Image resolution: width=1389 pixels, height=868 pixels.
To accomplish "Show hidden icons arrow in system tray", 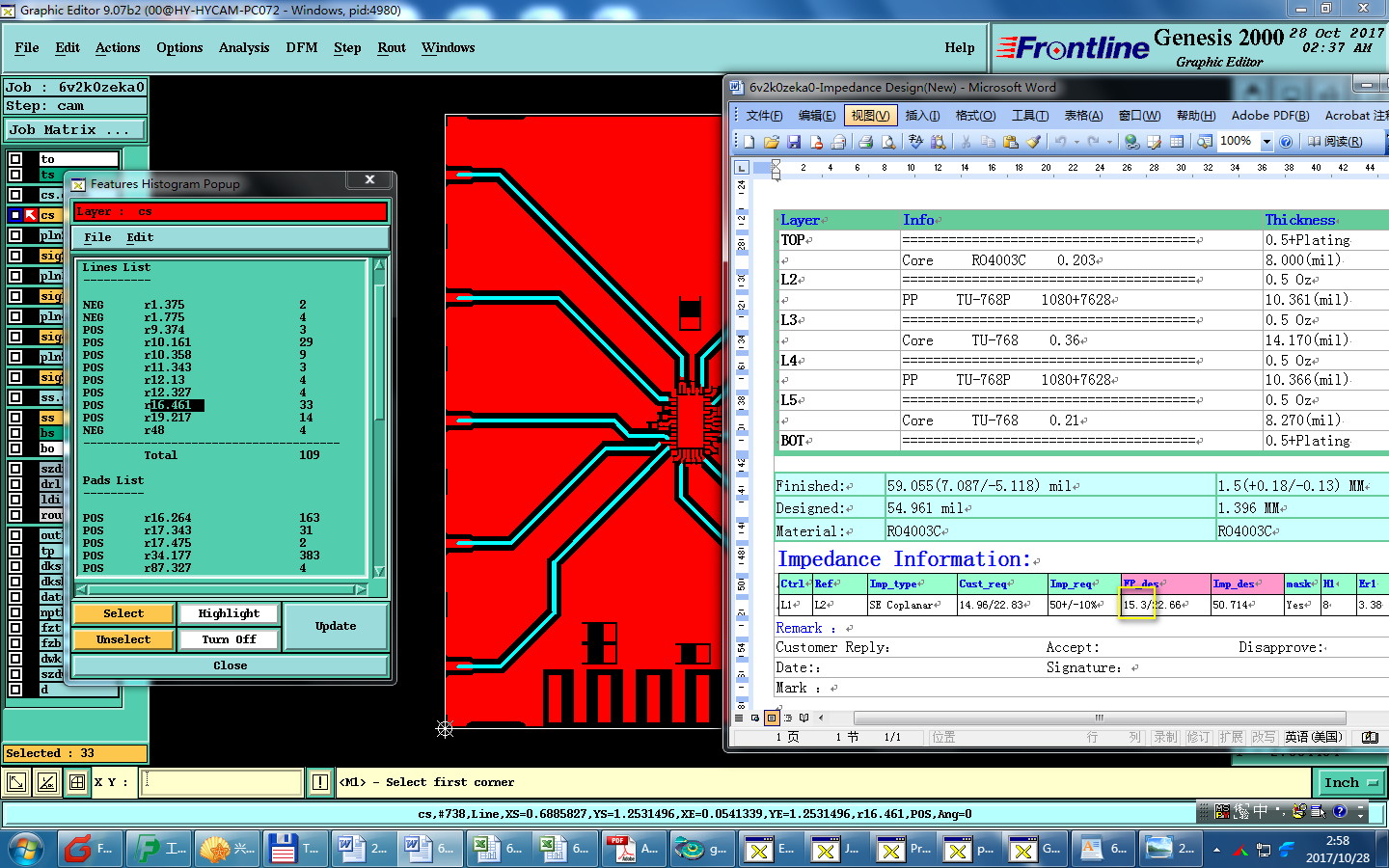I will (x=1216, y=851).
